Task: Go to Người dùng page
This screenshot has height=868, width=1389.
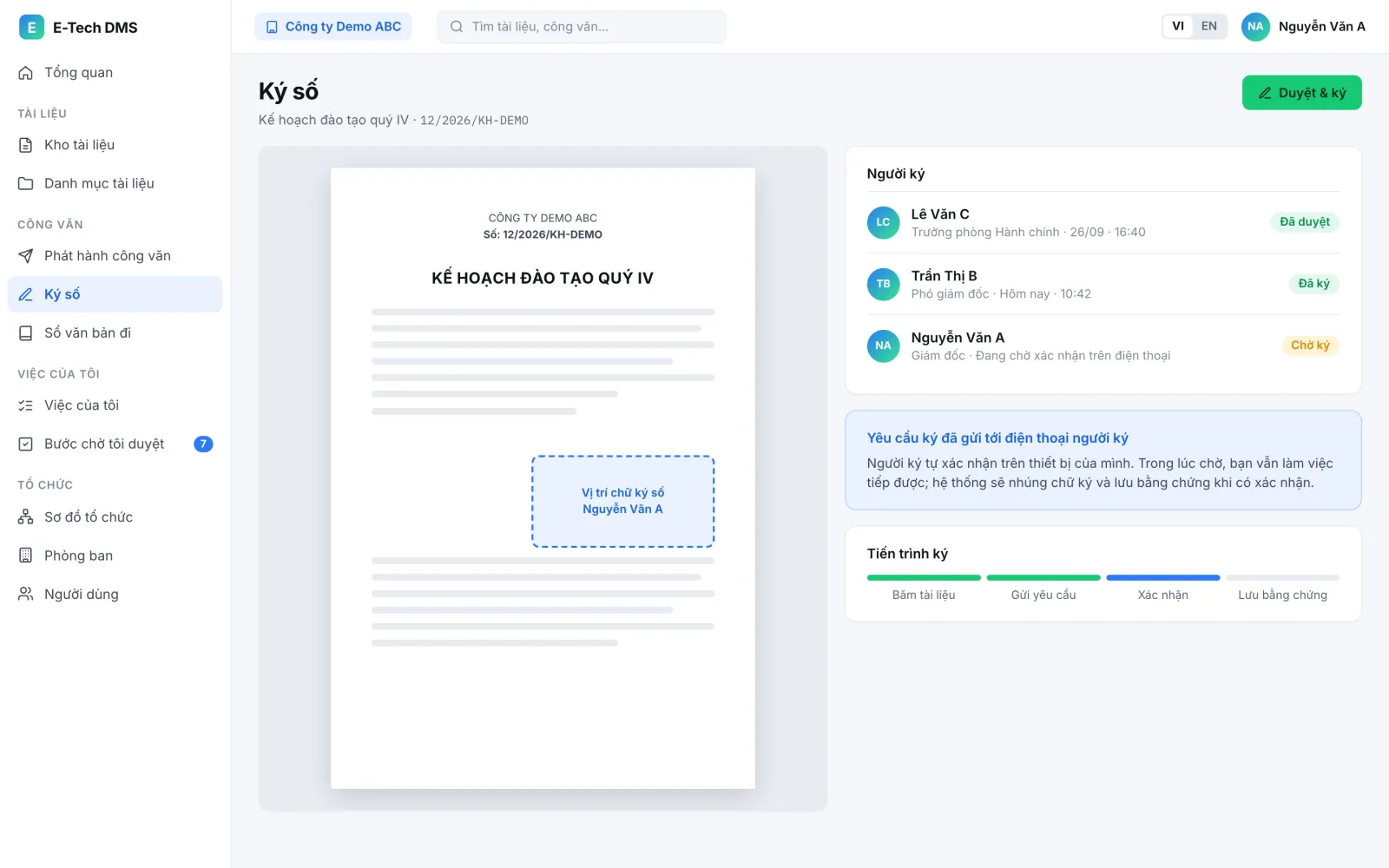Action: point(115,595)
